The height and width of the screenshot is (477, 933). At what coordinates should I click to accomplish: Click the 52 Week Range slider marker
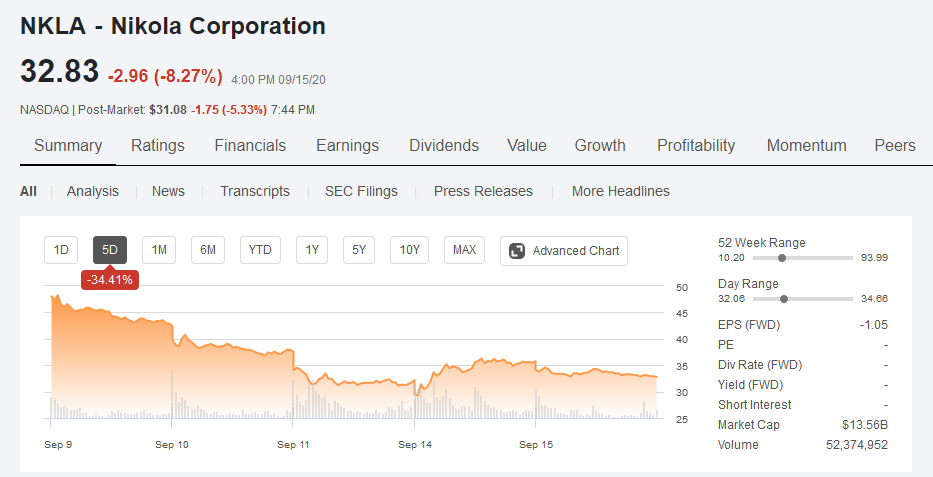coord(782,258)
